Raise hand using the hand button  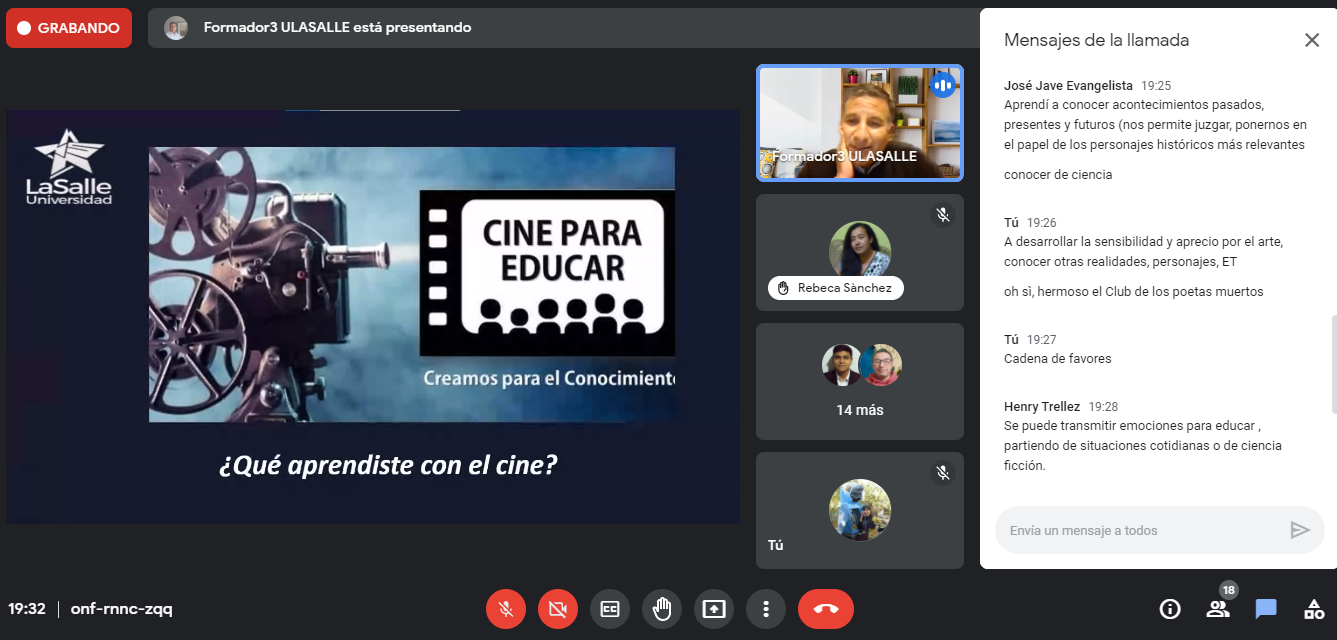(662, 608)
